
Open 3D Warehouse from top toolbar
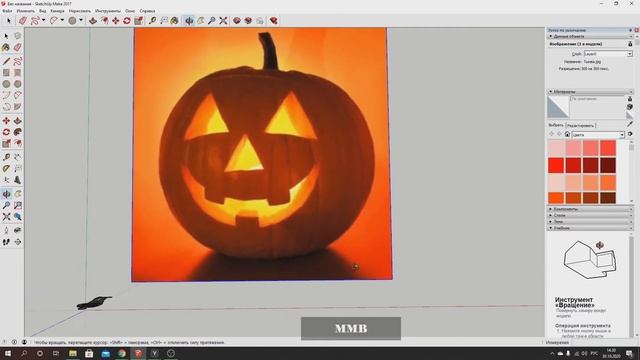(237, 20)
